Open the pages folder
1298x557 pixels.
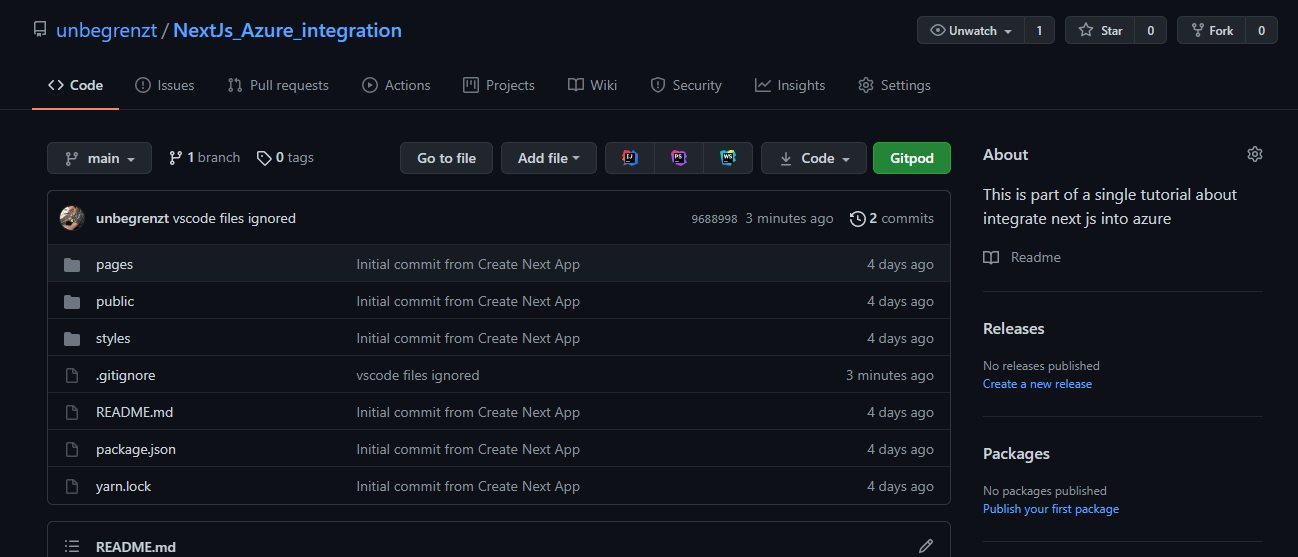click(x=114, y=264)
